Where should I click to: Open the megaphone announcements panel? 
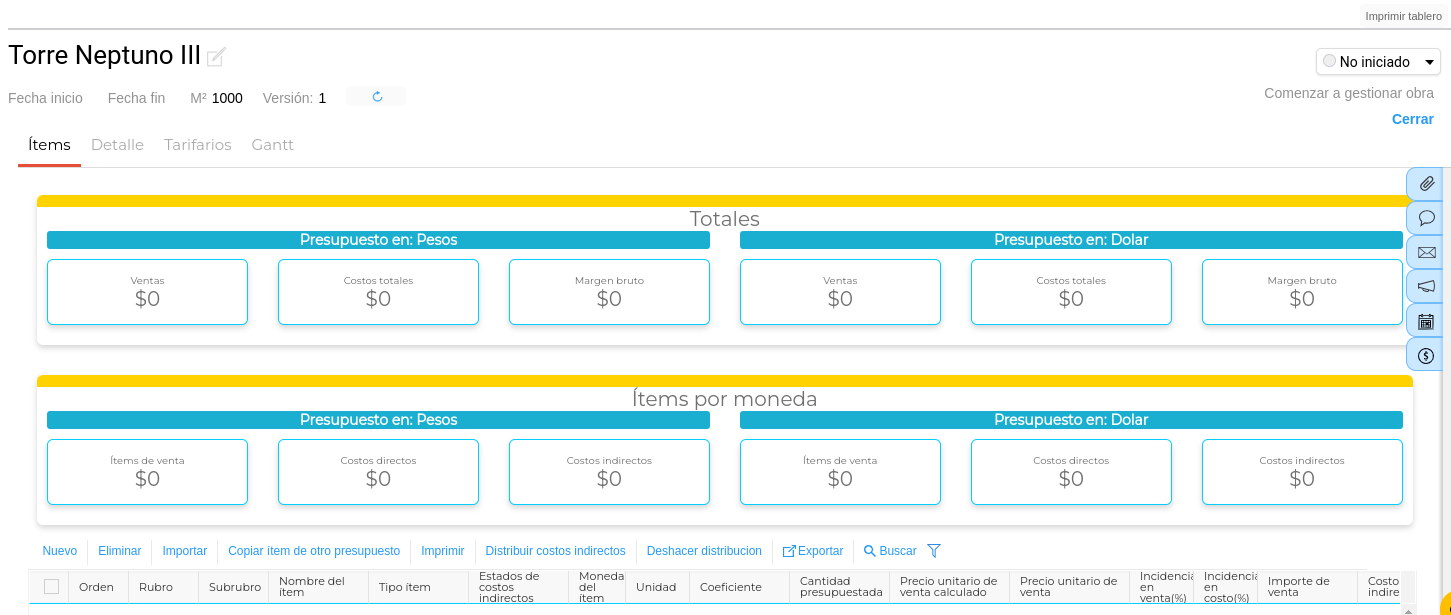tap(1426, 287)
